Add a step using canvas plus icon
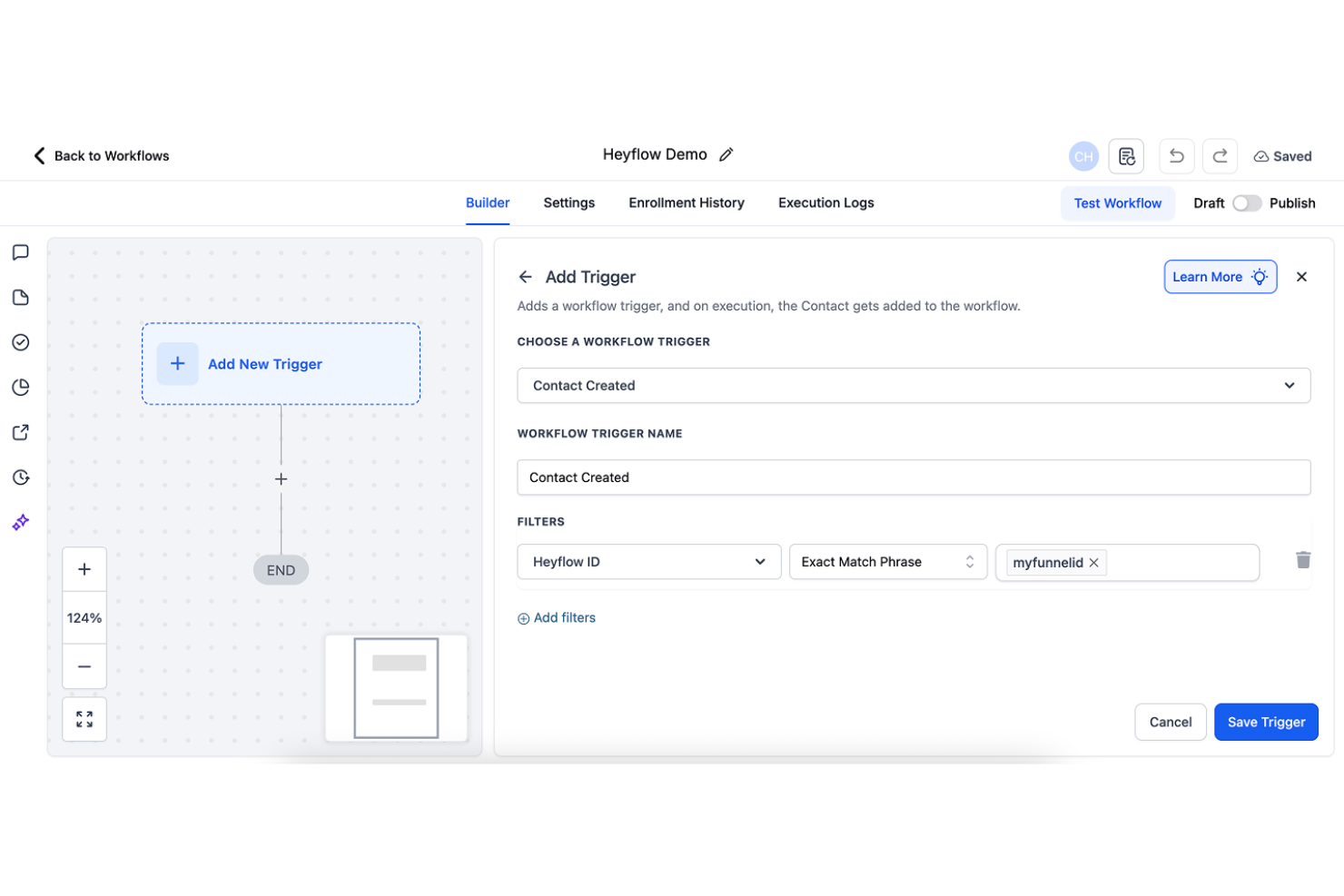This screenshot has height=896, width=1344. (x=281, y=479)
